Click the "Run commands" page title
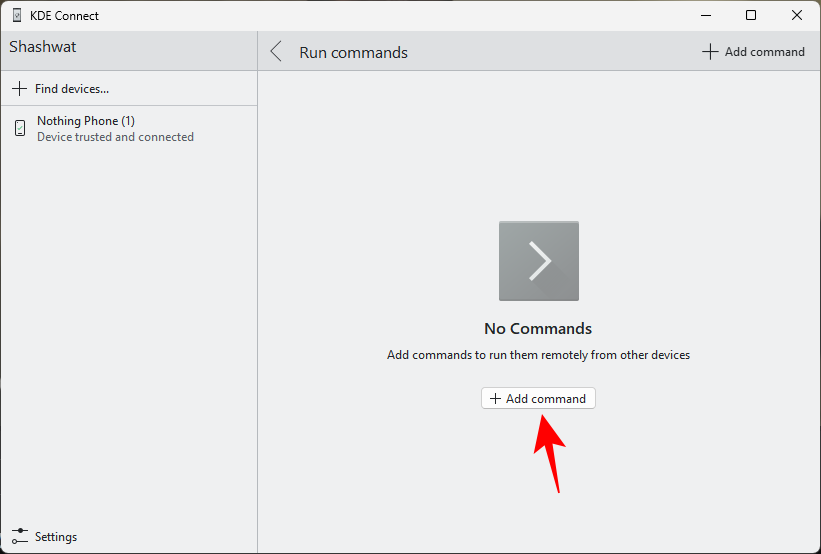 click(x=353, y=52)
